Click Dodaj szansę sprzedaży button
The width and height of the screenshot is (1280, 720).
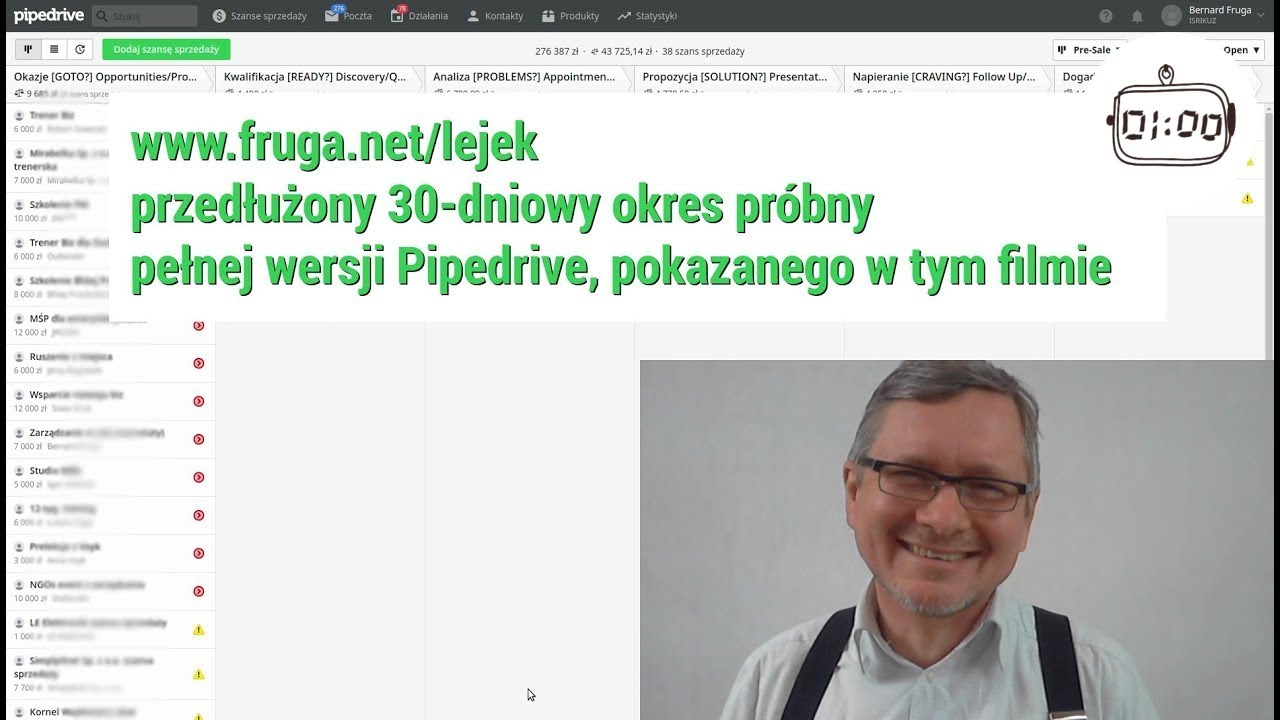click(x=166, y=49)
